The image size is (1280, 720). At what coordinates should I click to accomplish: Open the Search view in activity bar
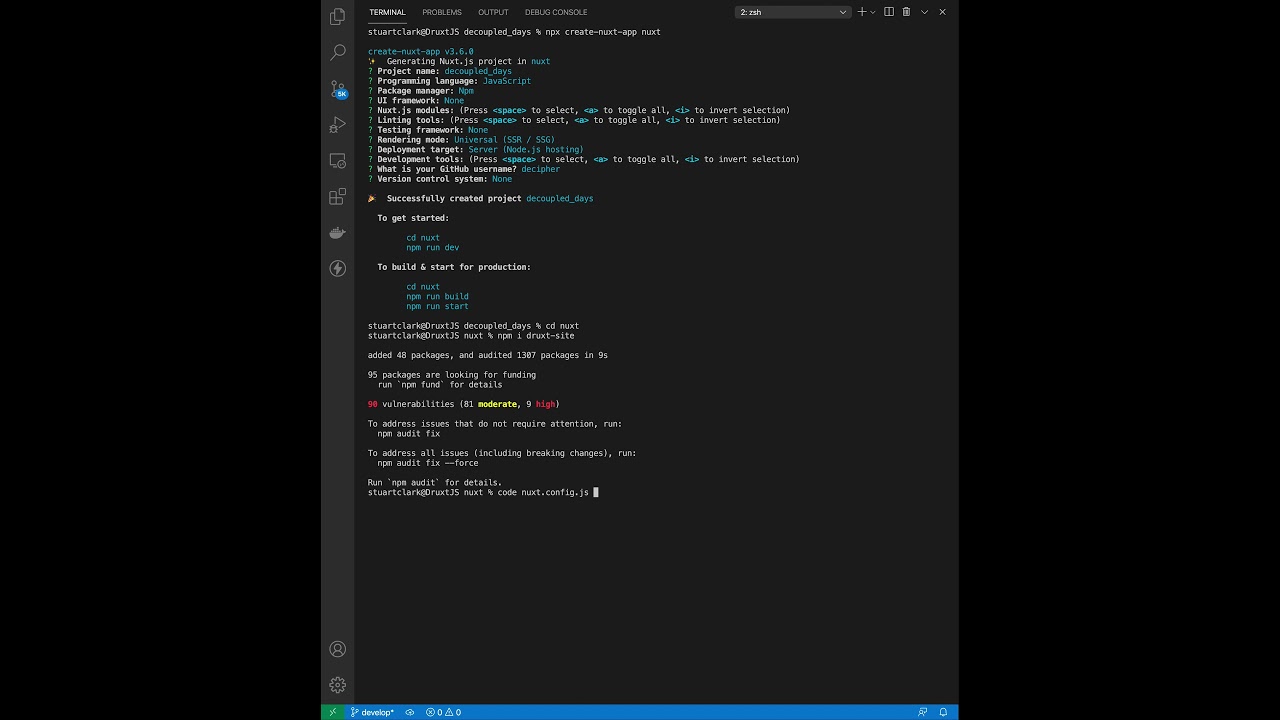coord(337,52)
